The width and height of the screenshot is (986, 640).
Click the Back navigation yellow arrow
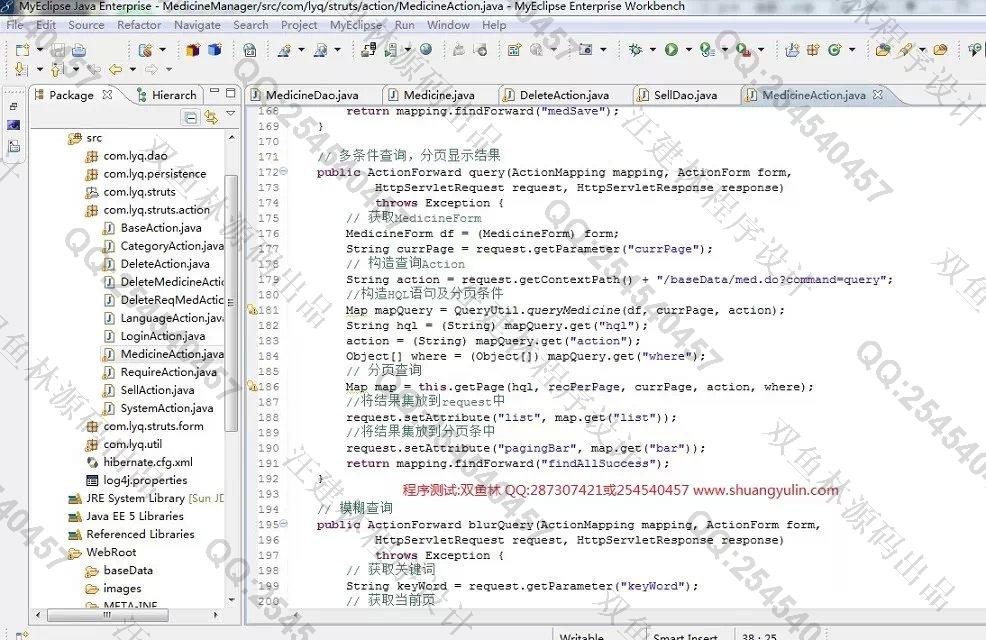point(115,69)
